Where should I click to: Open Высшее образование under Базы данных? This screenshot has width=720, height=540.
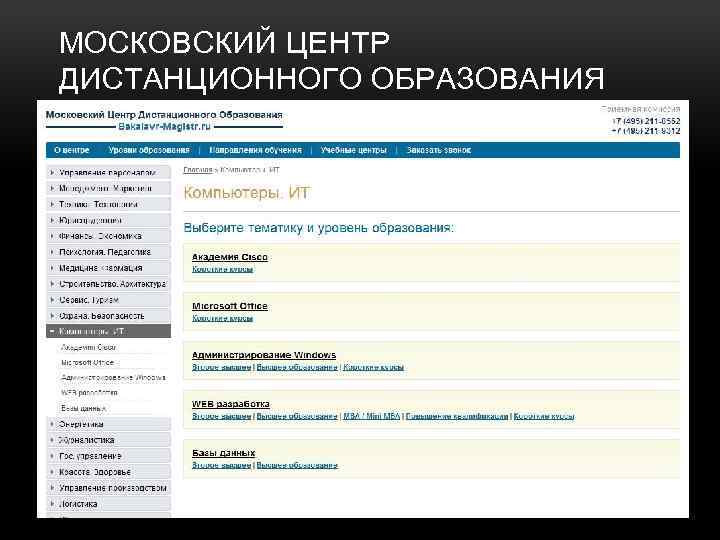pos(297,465)
